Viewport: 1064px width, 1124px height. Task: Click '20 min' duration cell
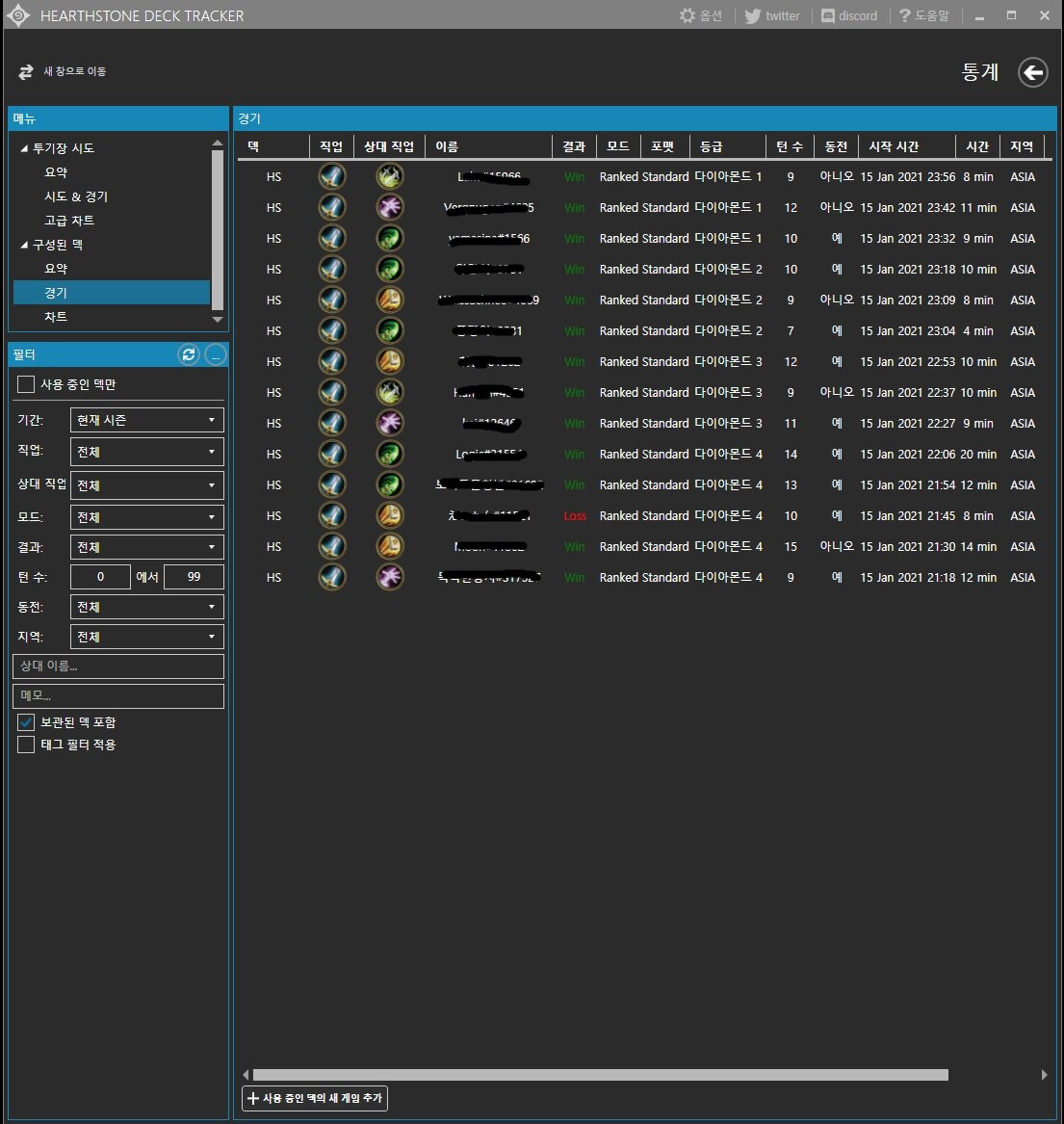coord(978,455)
